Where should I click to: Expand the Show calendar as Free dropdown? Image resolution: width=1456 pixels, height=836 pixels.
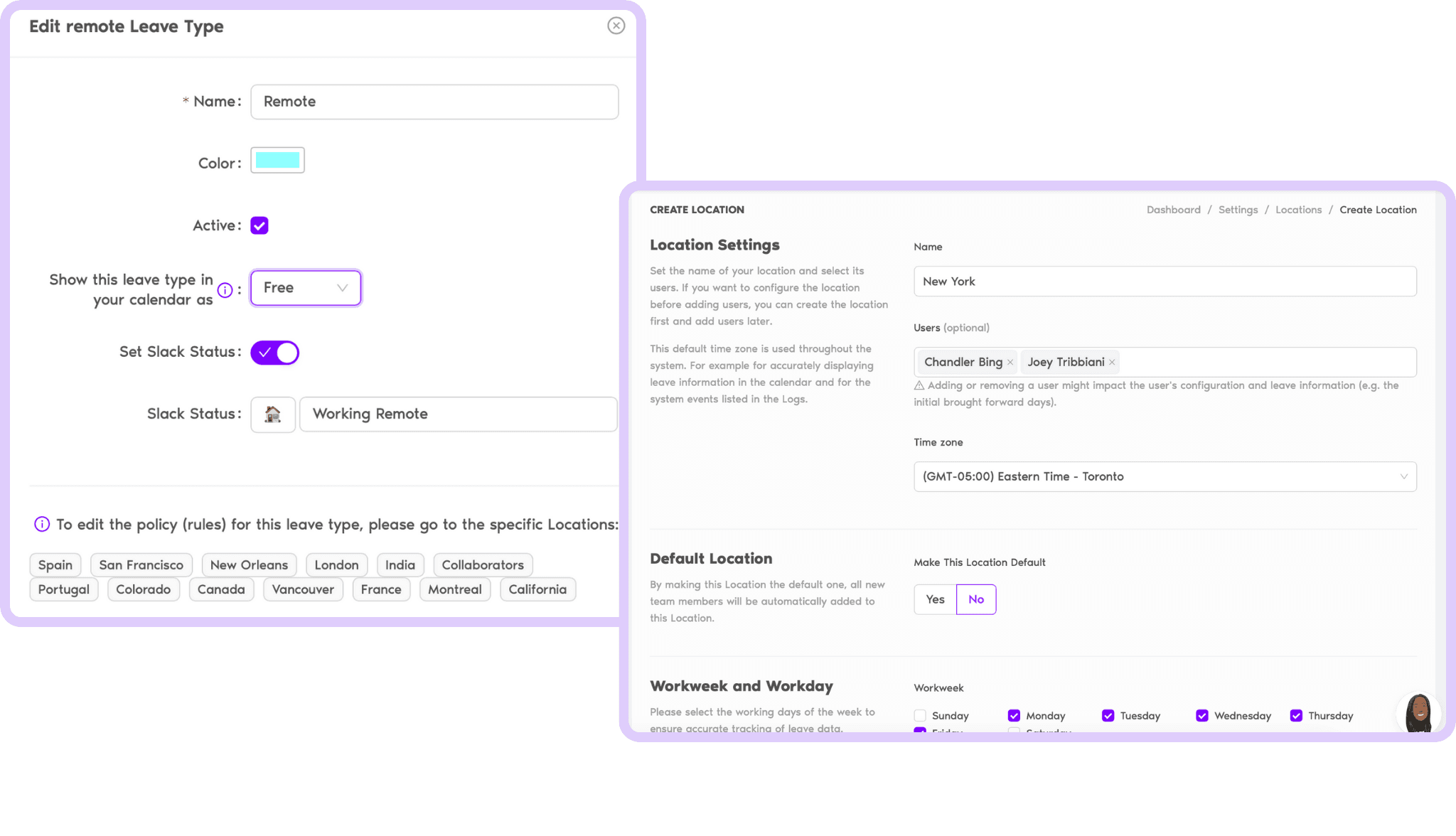point(305,287)
